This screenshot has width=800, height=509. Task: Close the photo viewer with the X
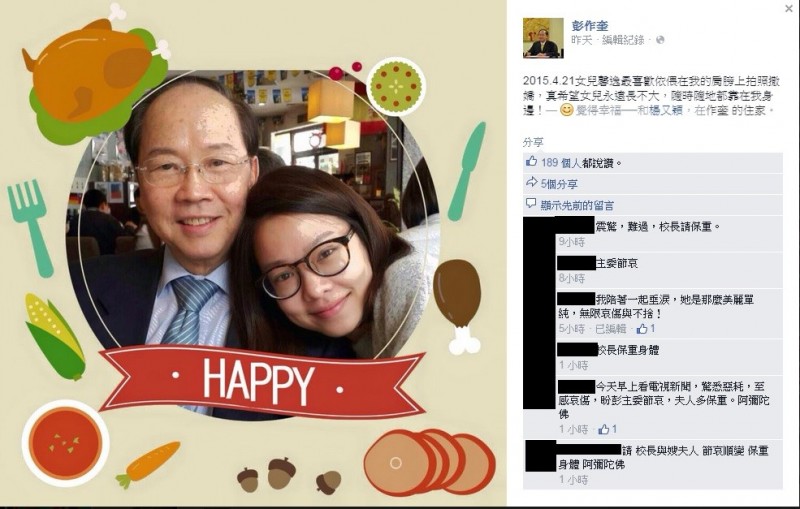point(789,9)
